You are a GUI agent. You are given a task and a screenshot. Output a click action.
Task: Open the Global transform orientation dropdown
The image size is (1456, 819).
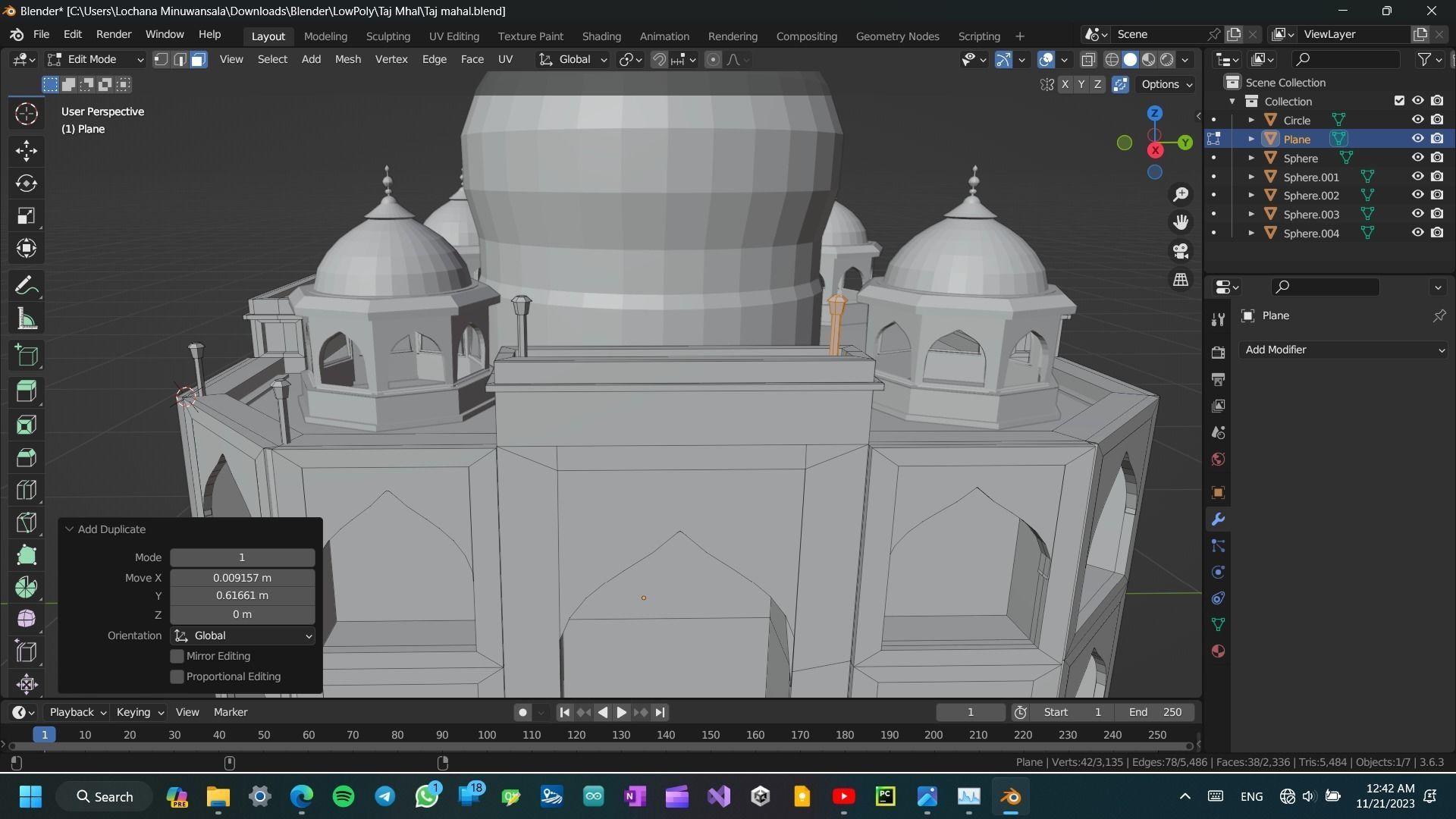[573, 59]
